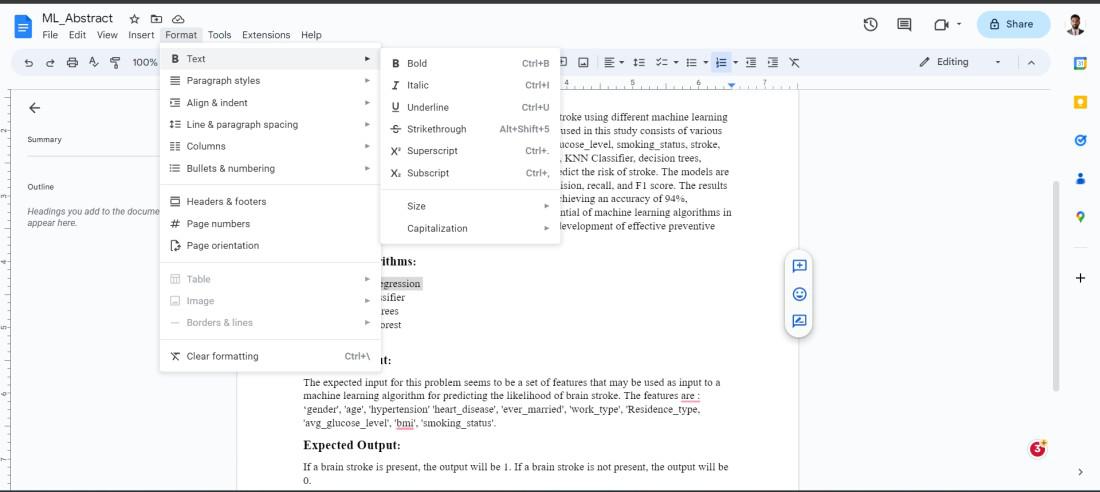
Task: Expand the side panel chevron at bottom right
Action: [1080, 472]
